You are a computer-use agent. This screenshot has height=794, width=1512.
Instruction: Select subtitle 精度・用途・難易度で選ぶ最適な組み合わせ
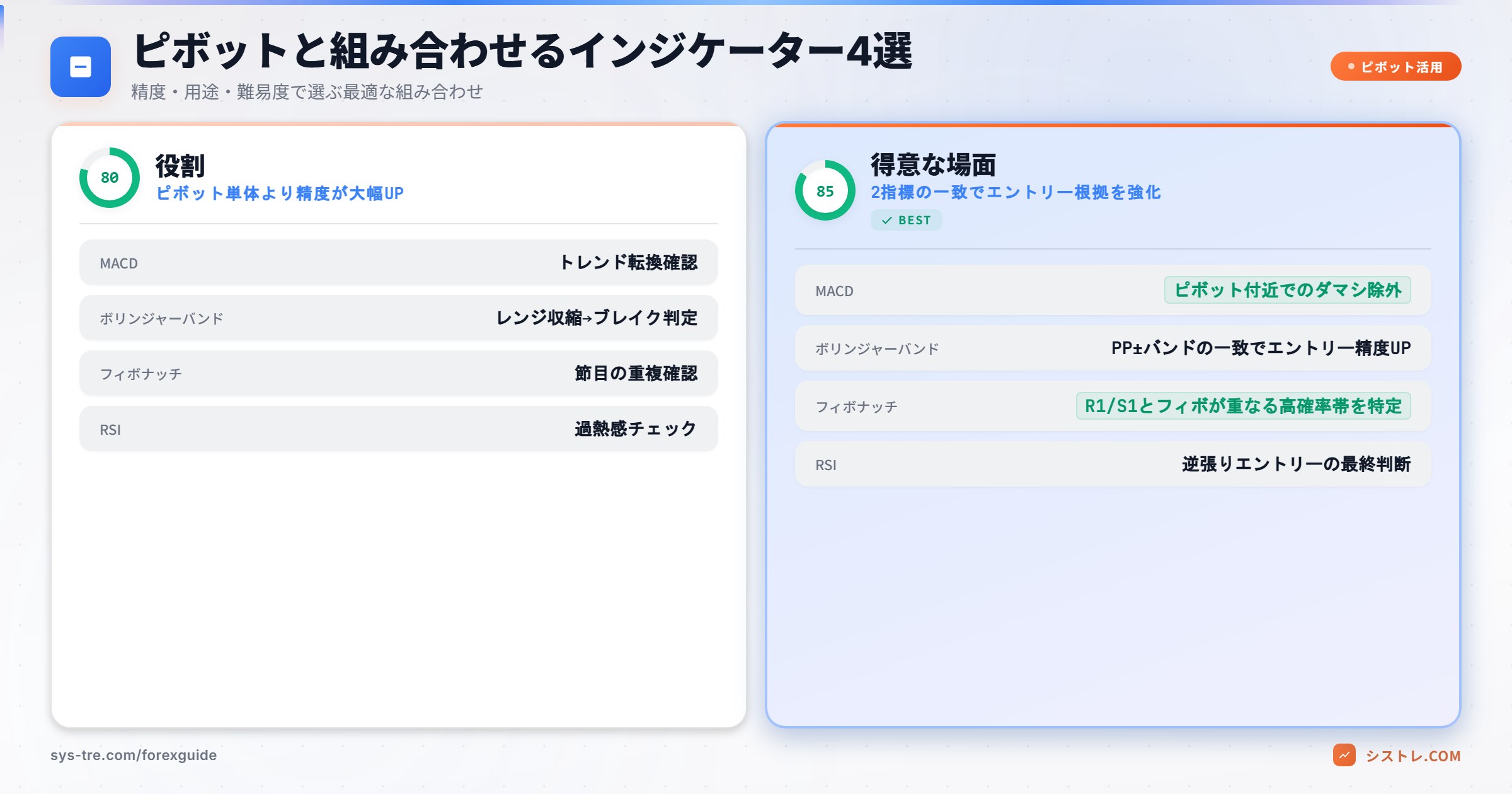tap(307, 92)
